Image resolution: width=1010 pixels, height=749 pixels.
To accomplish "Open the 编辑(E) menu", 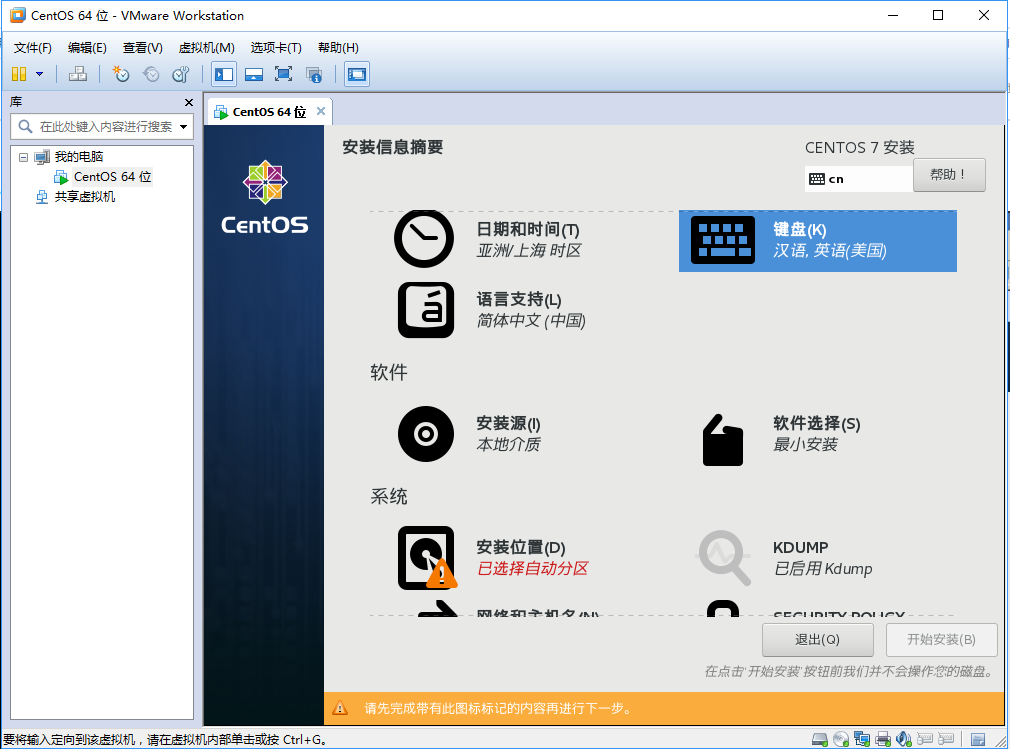I will pyautogui.click(x=87, y=48).
